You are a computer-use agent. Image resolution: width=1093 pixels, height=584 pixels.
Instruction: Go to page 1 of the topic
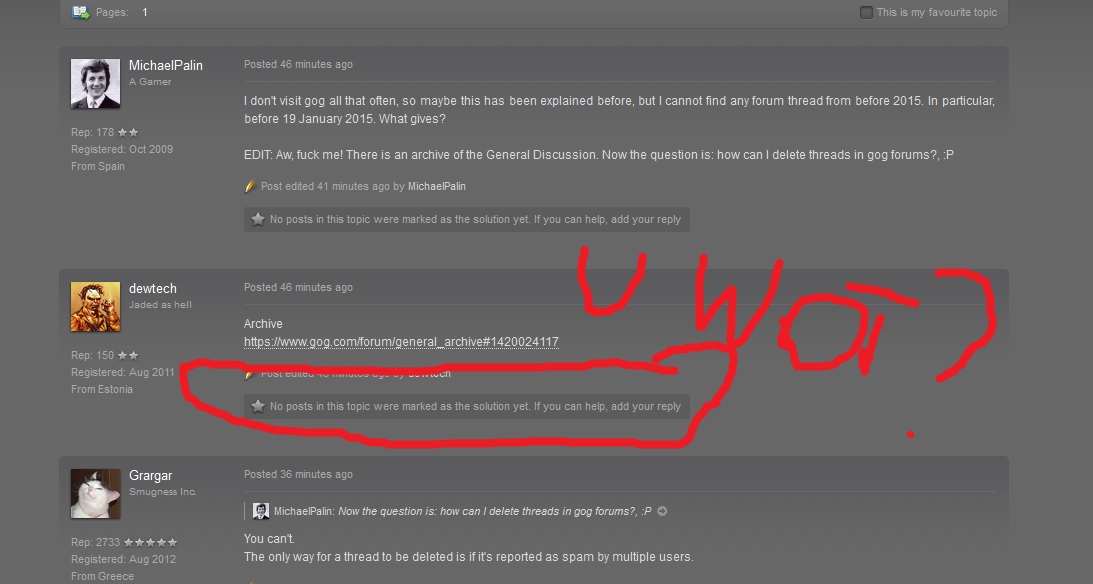point(145,12)
